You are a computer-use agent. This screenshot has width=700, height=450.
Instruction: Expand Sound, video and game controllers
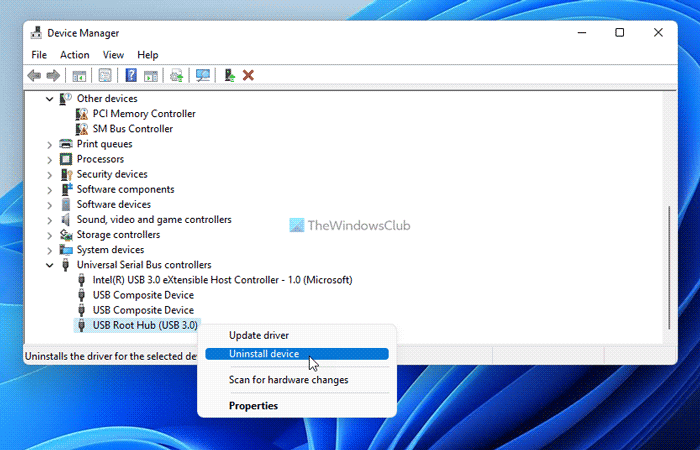point(49,220)
